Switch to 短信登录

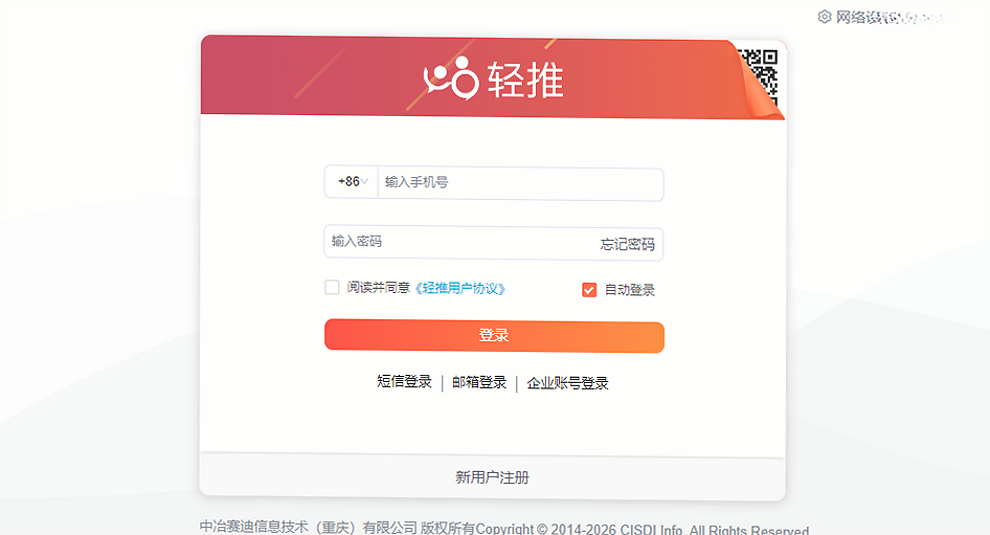pyautogui.click(x=404, y=382)
